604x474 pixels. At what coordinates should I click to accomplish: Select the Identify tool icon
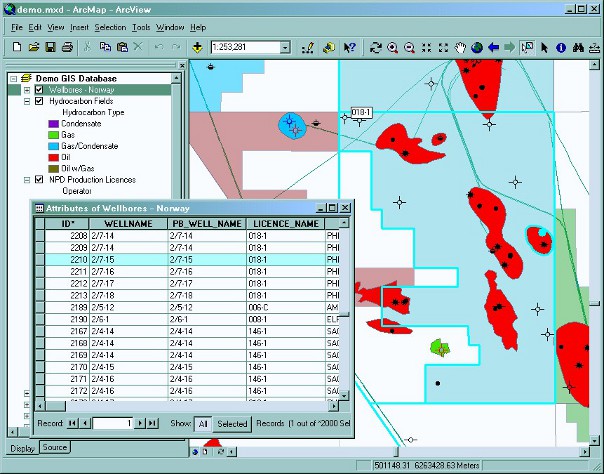[x=560, y=47]
